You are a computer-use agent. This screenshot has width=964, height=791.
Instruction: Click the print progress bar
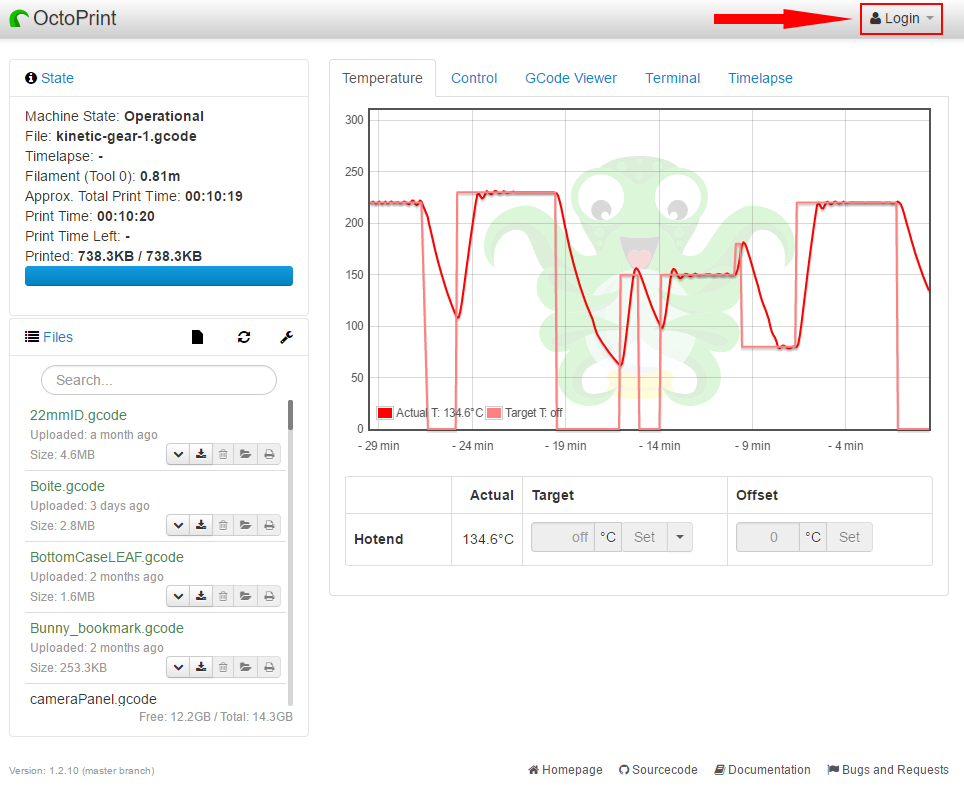[159, 276]
